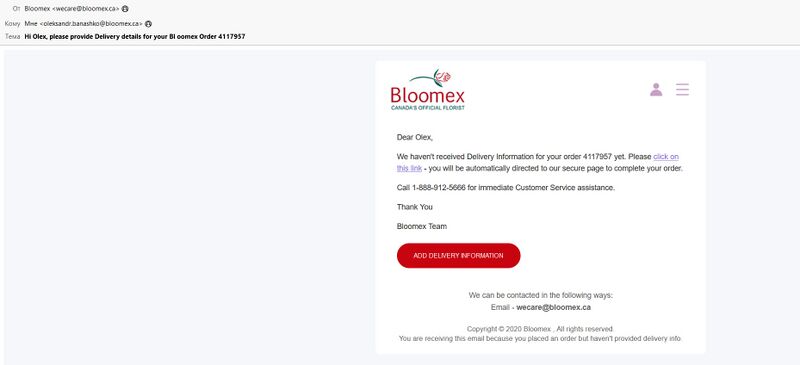Click the Copyright 2020 Bloomex footer text
The height and width of the screenshot is (365, 800).
[540, 329]
